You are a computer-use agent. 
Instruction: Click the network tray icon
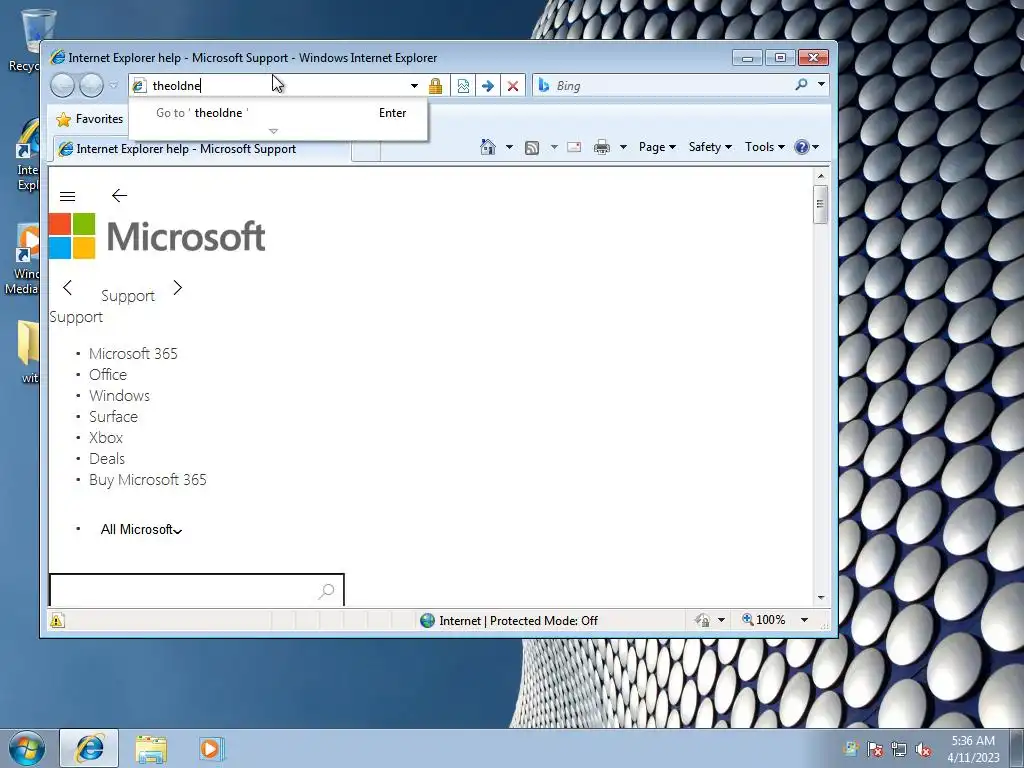tap(899, 749)
